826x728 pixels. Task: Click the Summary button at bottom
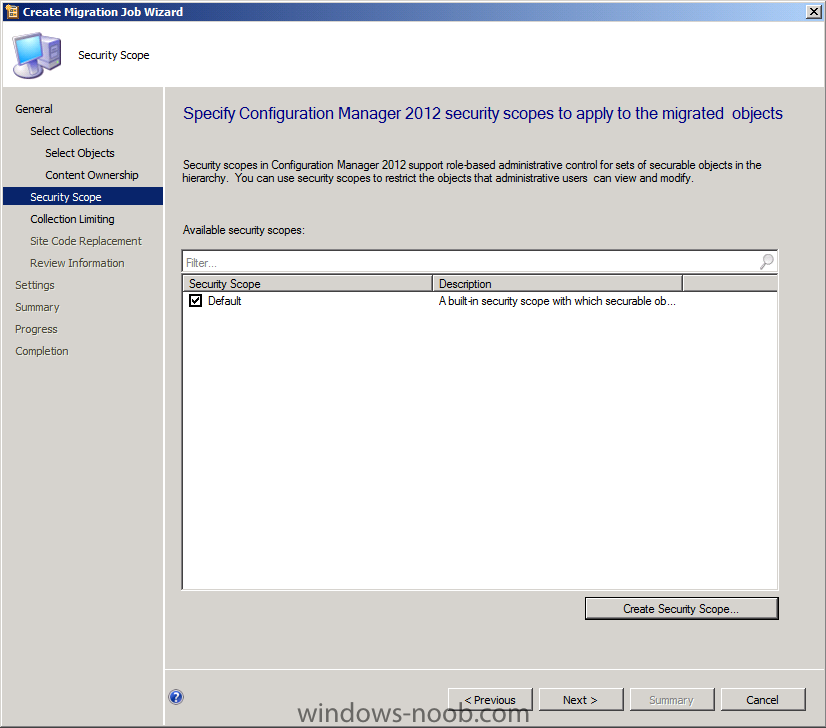pos(672,700)
